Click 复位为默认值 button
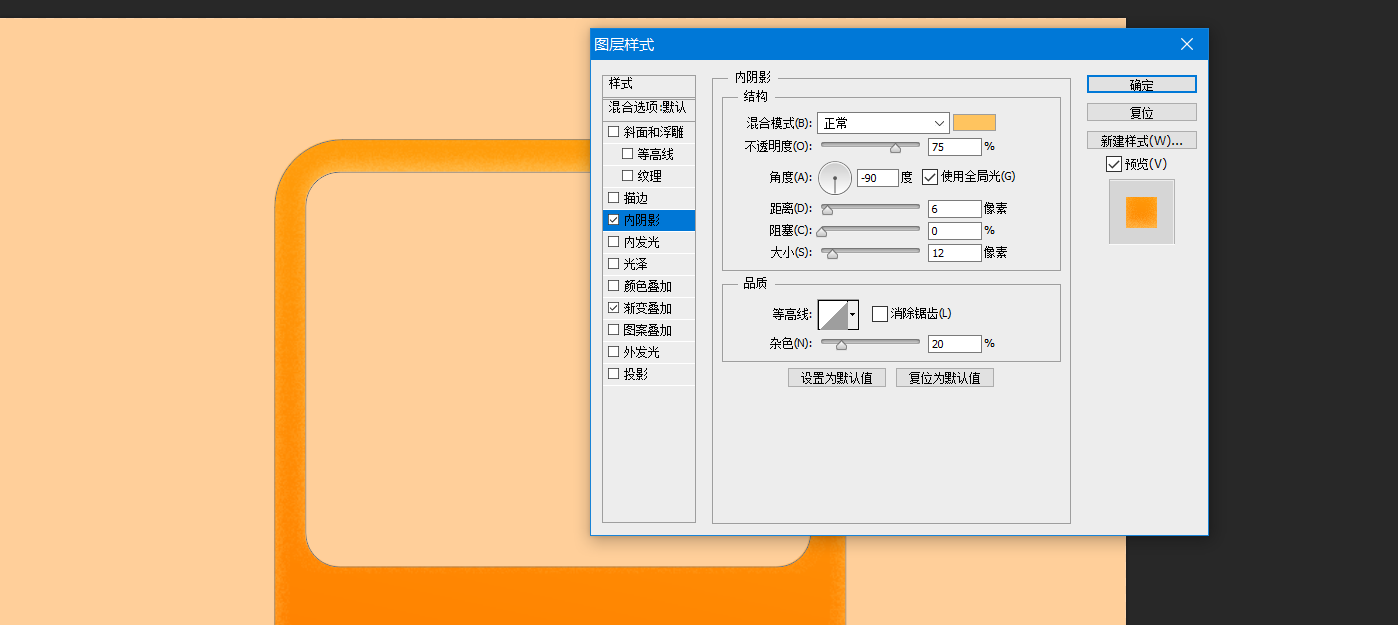Screen dimensions: 1398x625 click(945, 378)
